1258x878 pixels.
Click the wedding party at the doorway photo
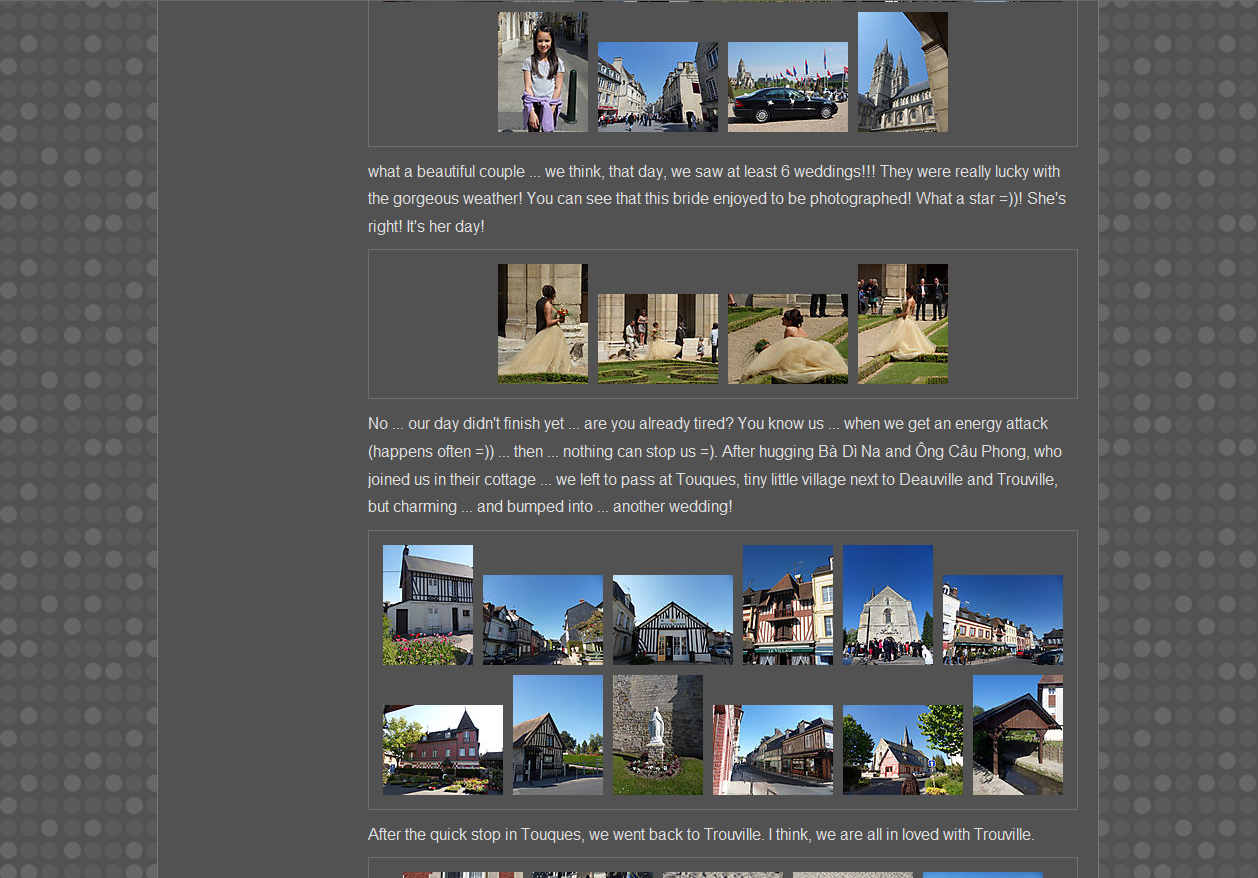tap(657, 339)
